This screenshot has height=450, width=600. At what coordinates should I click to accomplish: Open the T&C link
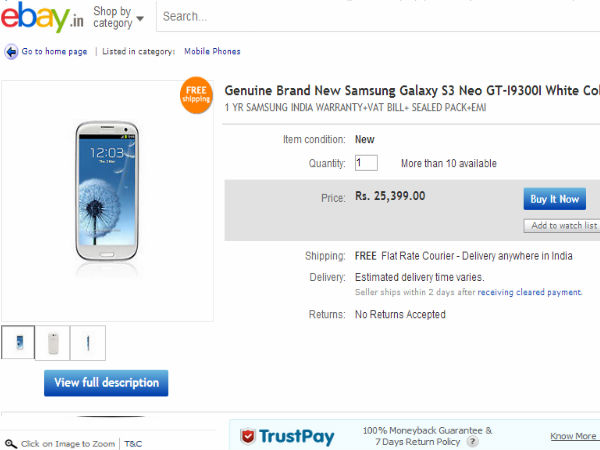coord(133,443)
